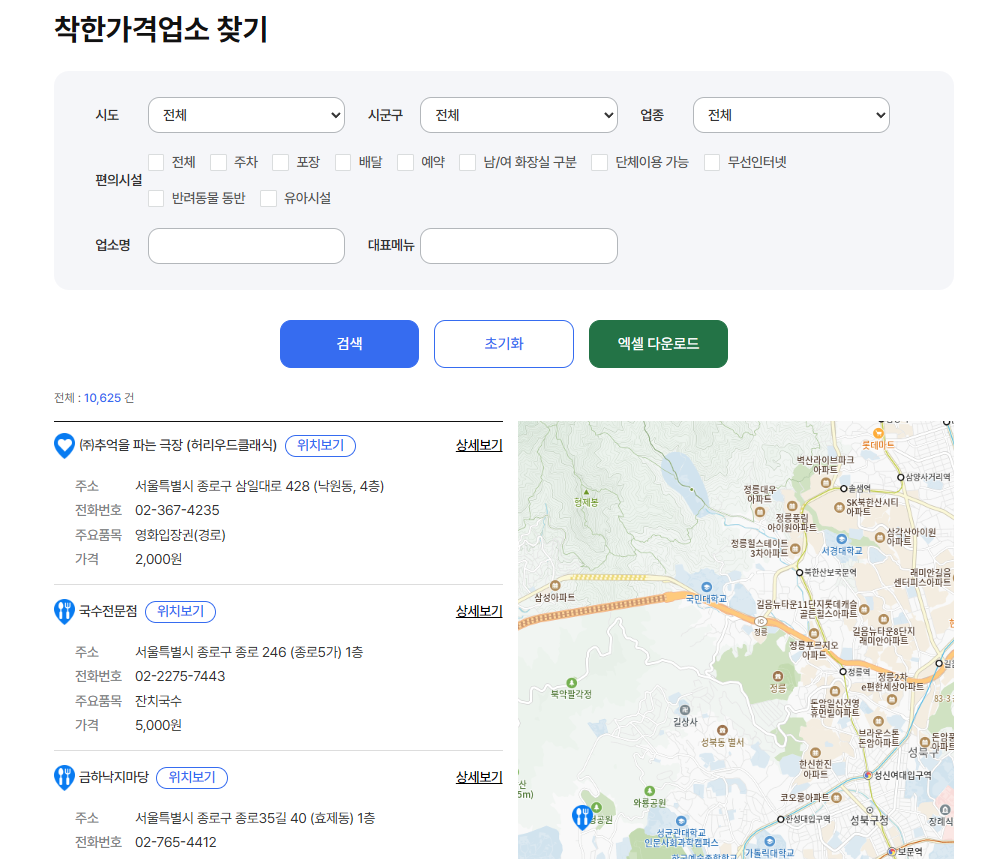Select the restaurant pin marker on the map
Viewport: 999px width, 859px height.
[x=582, y=817]
